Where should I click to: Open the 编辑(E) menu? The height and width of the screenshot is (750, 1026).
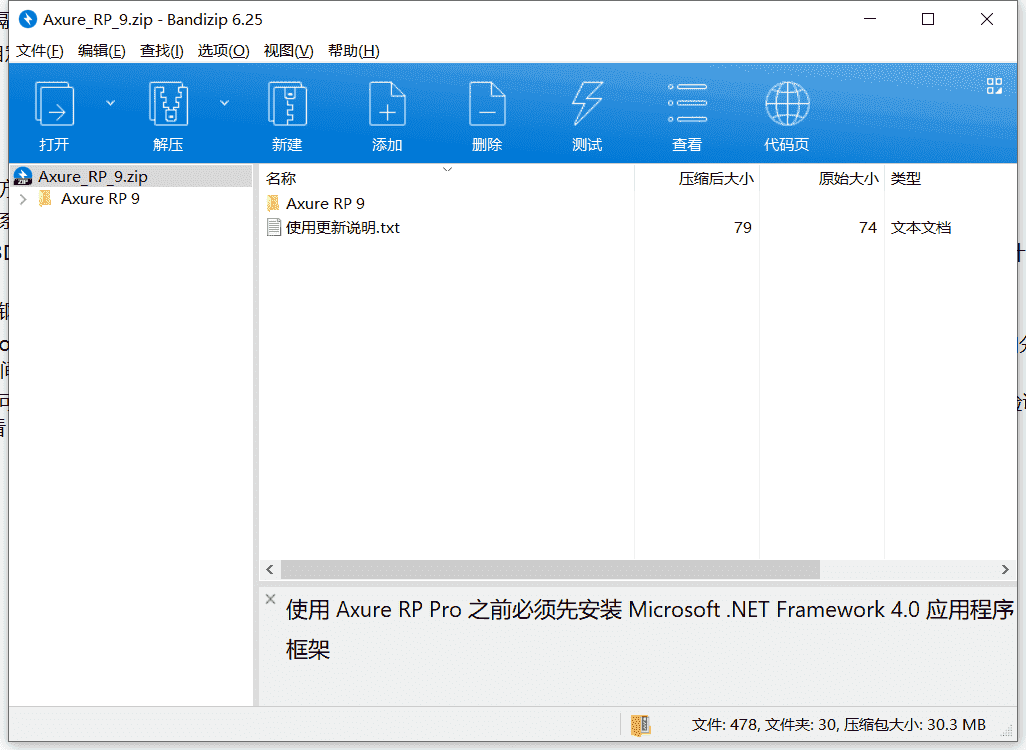point(101,50)
